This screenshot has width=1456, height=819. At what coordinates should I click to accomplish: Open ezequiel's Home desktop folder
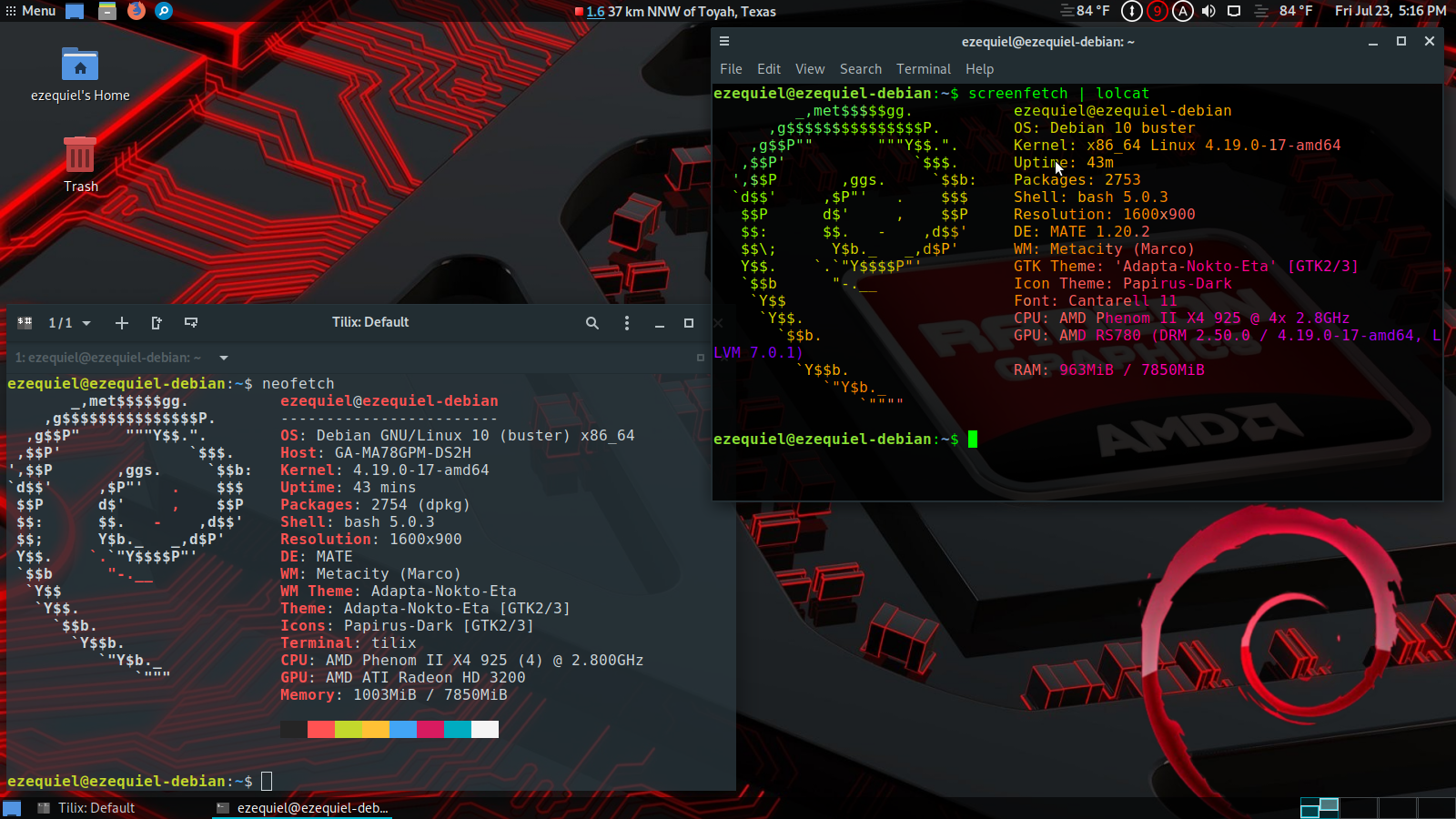(80, 75)
